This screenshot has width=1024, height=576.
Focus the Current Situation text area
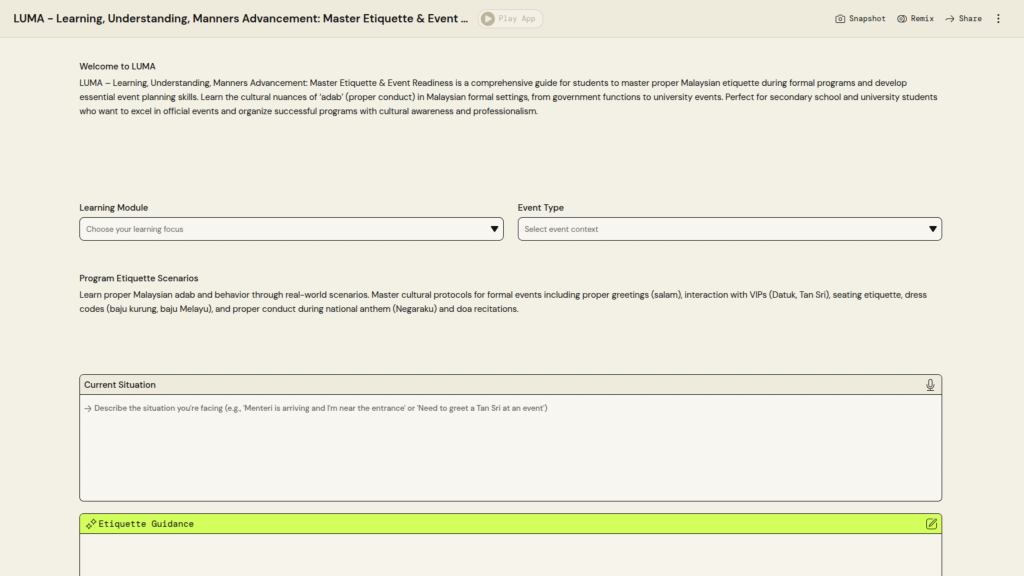click(510, 450)
